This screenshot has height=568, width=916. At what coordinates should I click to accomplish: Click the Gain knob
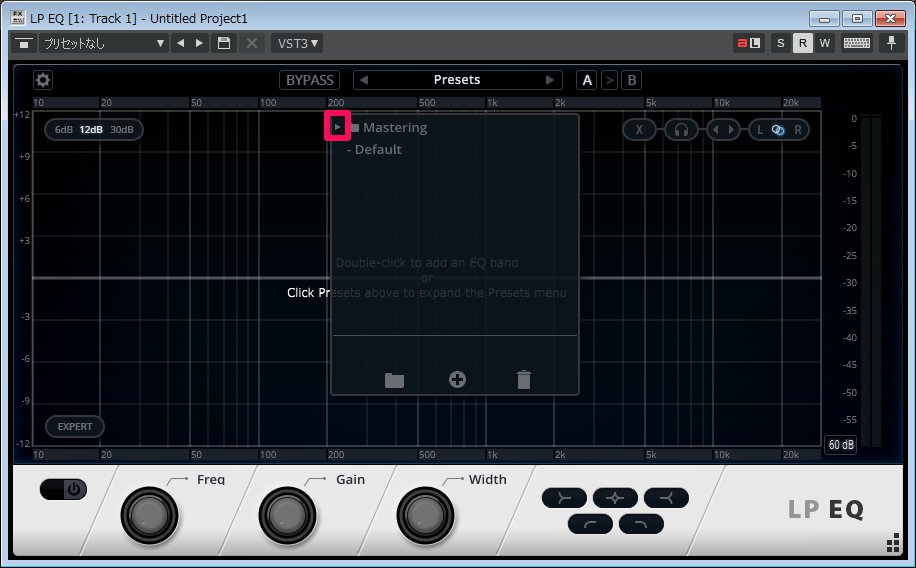tap(287, 516)
